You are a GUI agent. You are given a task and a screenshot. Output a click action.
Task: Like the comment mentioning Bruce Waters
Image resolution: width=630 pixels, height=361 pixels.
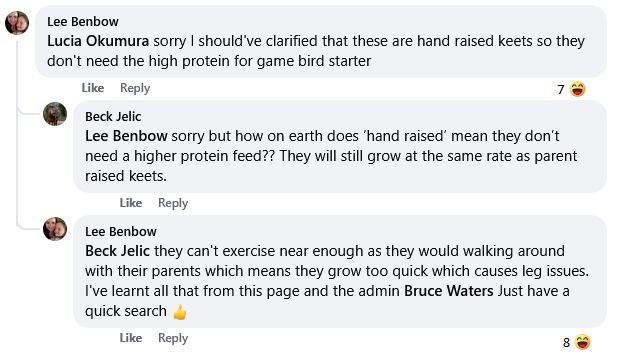click(x=131, y=338)
